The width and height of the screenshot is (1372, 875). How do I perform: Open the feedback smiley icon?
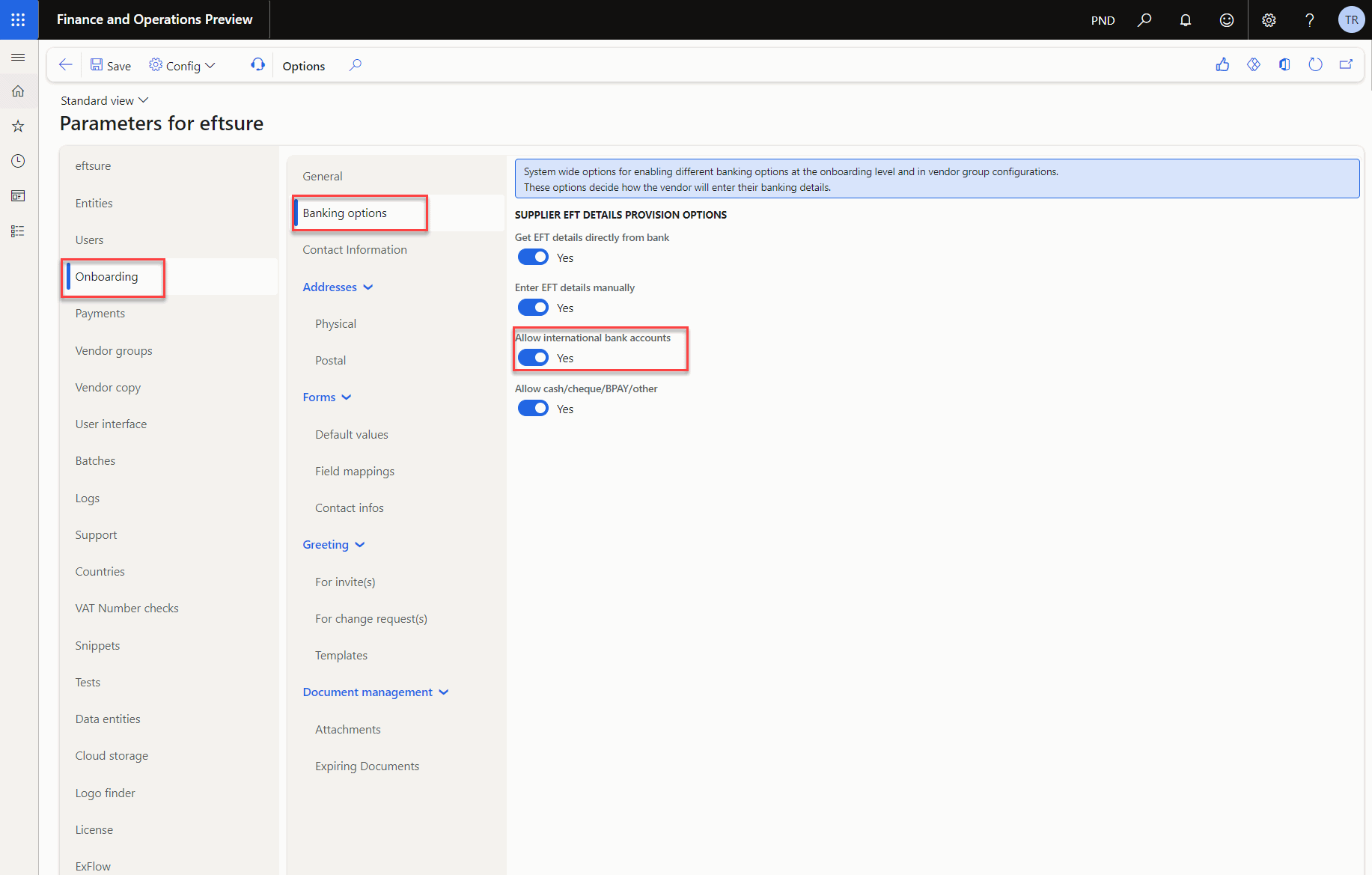[1227, 20]
